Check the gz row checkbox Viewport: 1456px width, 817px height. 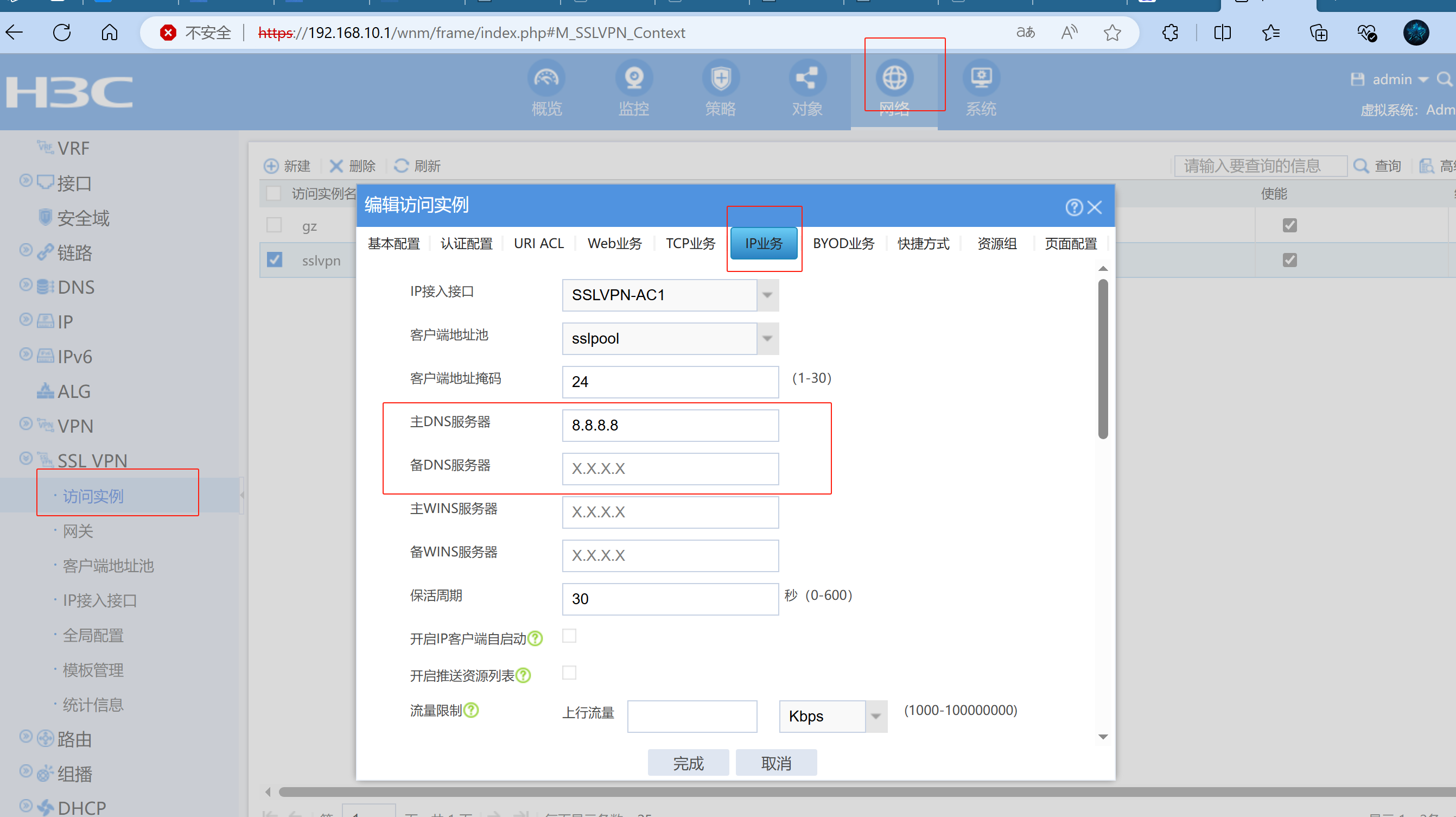[x=274, y=225]
